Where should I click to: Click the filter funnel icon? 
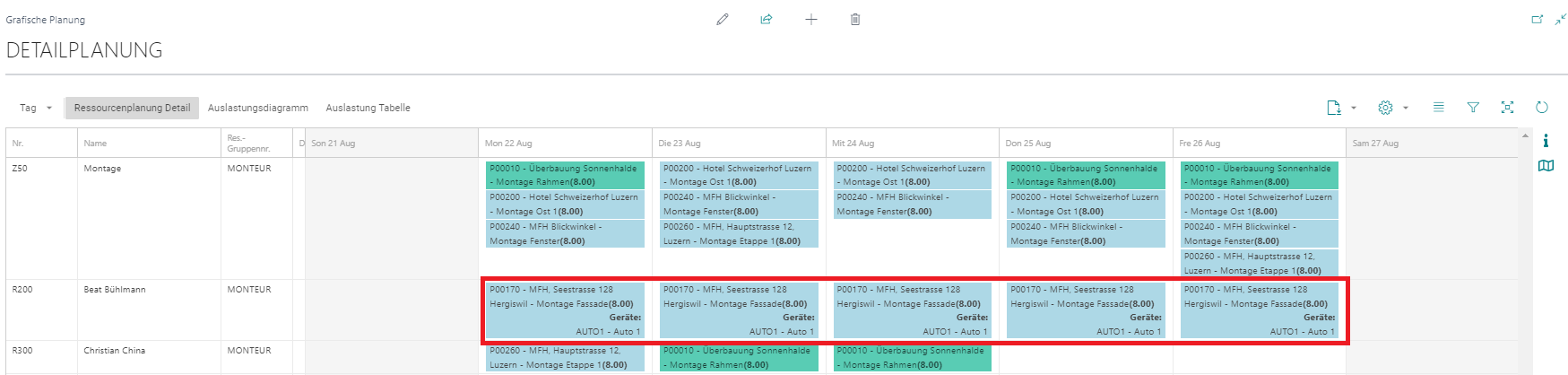click(1472, 108)
